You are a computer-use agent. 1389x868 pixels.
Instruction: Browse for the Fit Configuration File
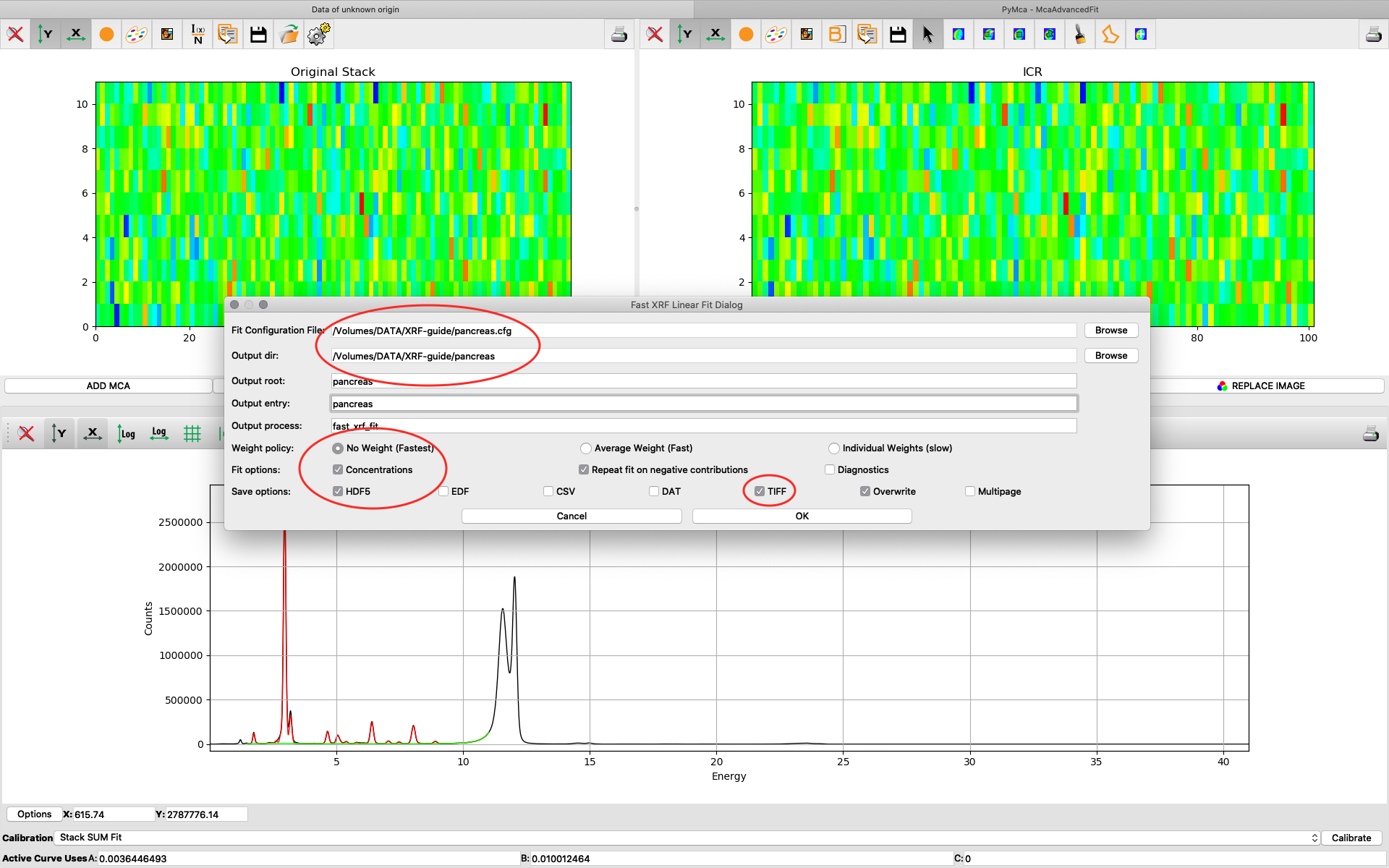pos(1111,331)
